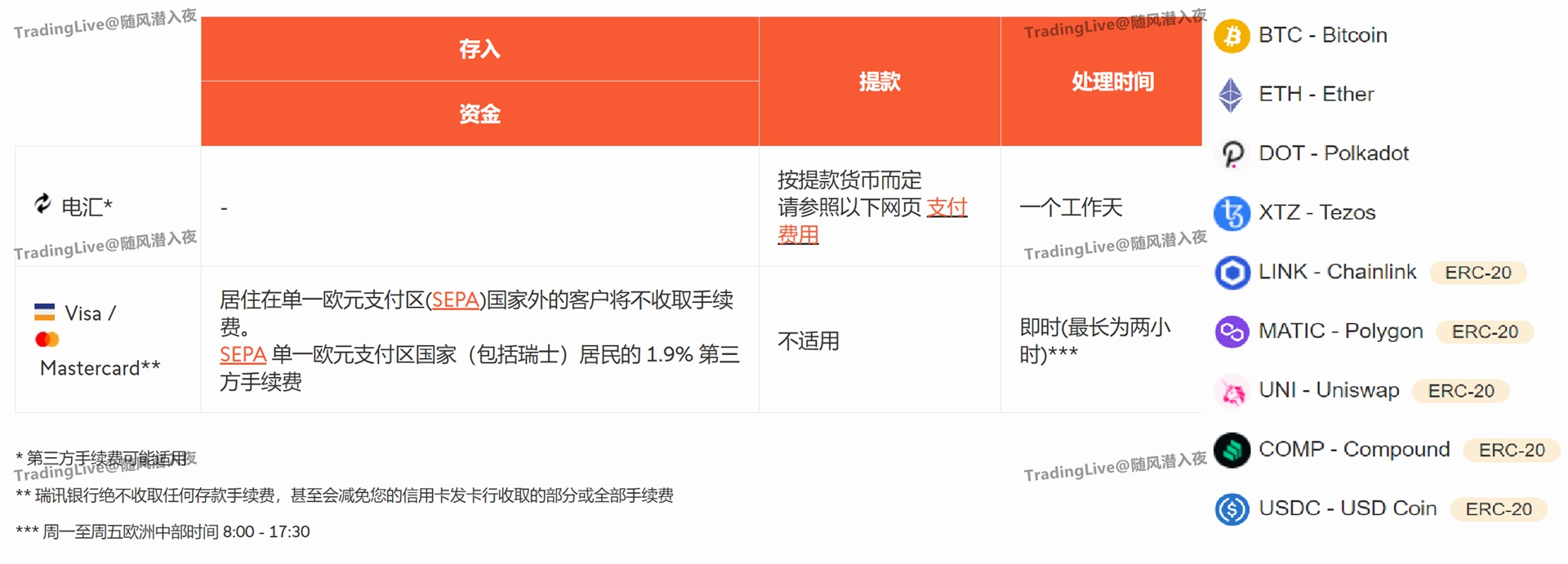Select COMP - Compound text
Viewport: 1568px width, 564px height.
(x=1354, y=449)
